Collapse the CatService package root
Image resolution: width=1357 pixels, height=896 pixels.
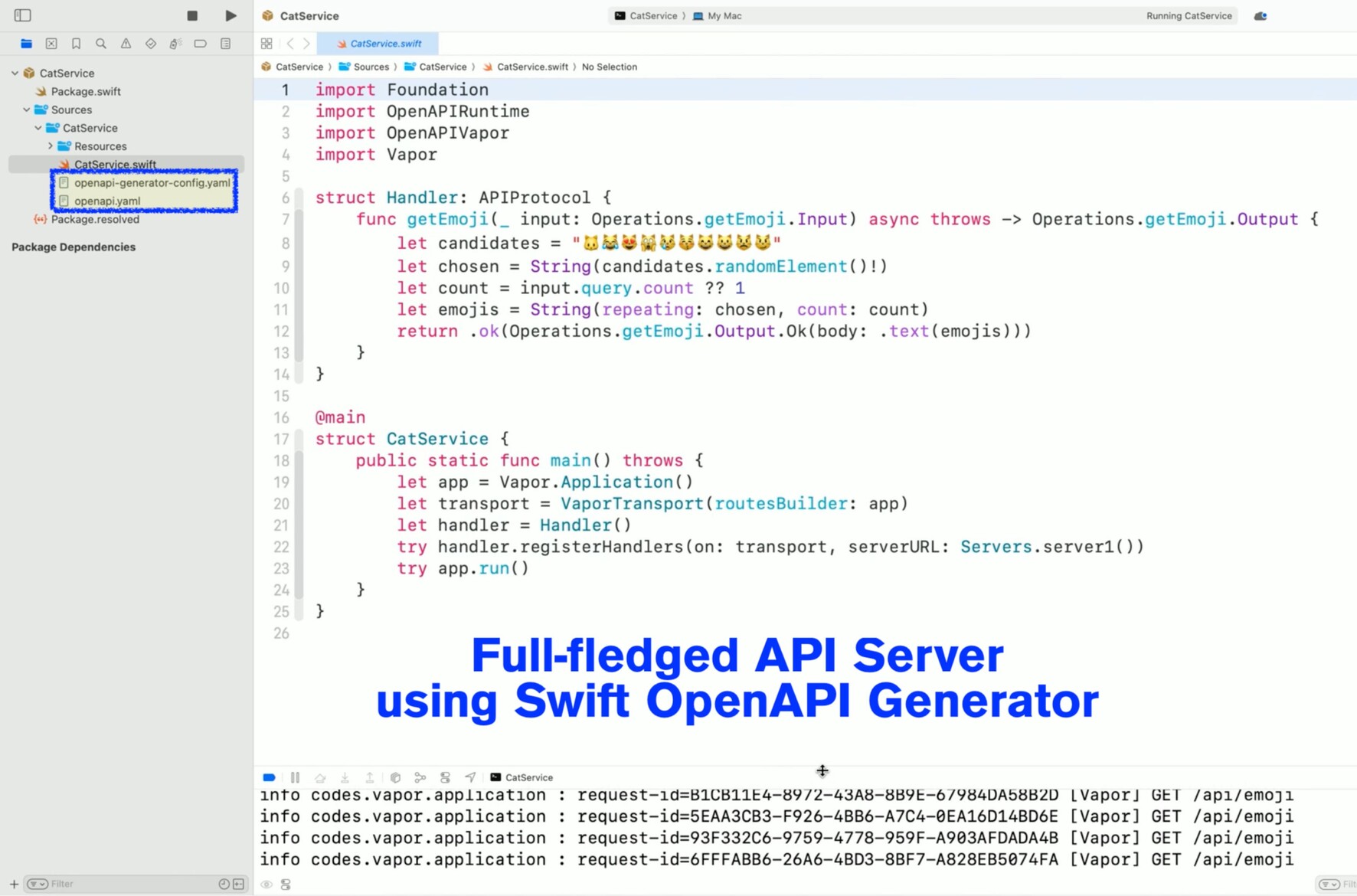tap(15, 74)
